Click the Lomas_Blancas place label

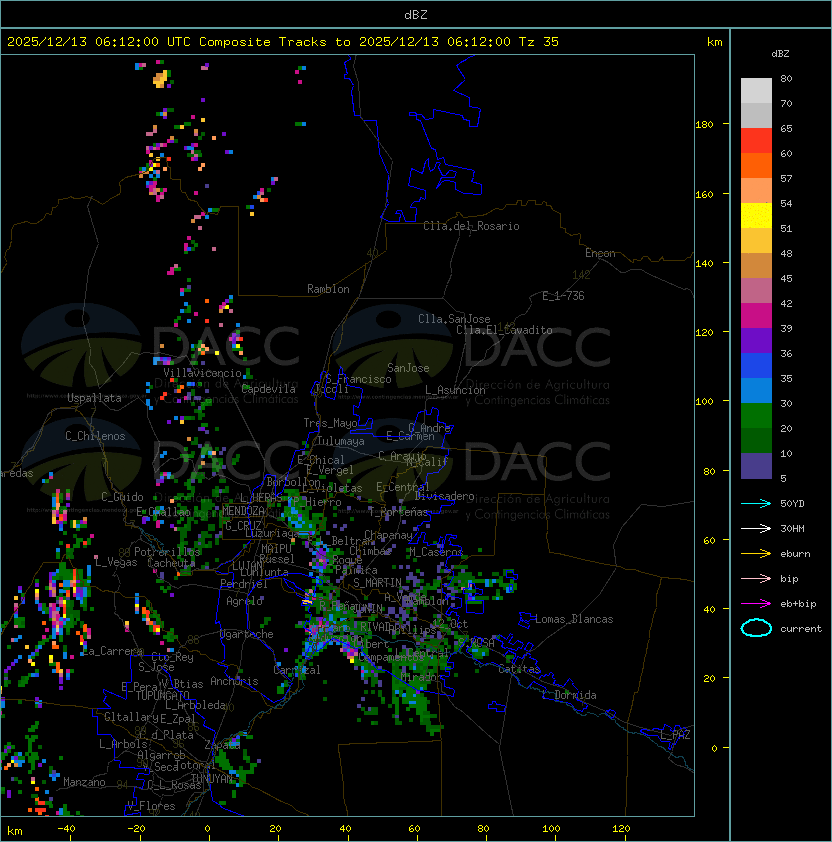click(574, 619)
